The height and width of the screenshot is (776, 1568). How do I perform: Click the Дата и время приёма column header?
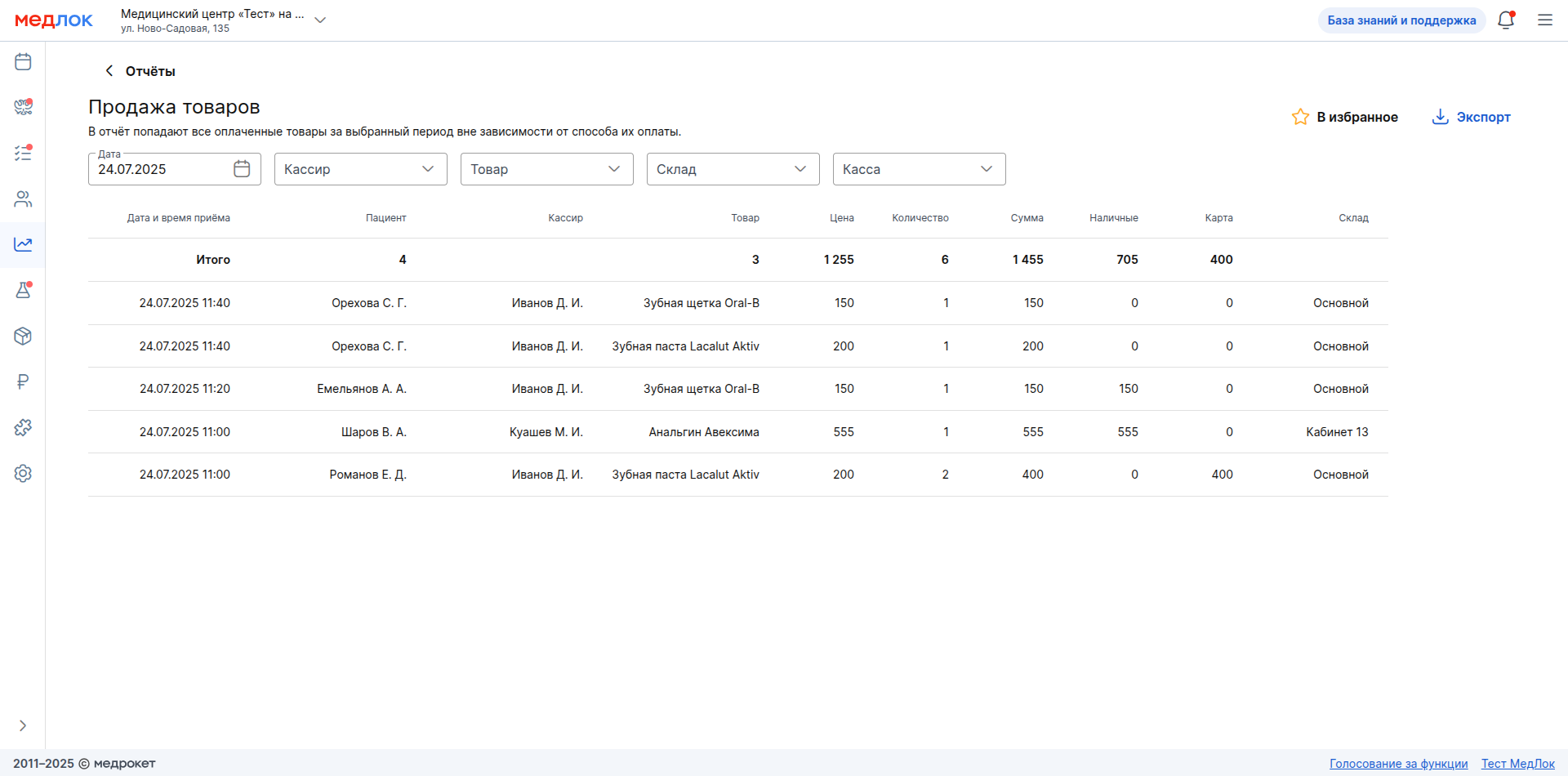click(179, 218)
